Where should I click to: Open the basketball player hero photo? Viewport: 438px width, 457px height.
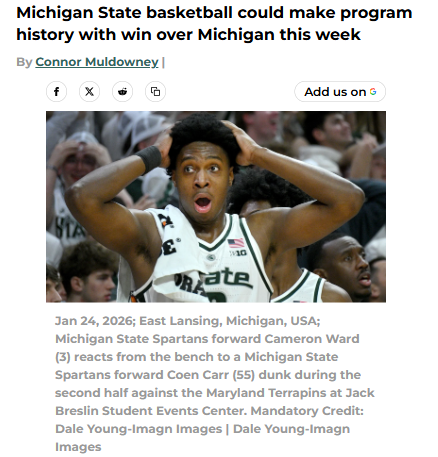coord(216,207)
